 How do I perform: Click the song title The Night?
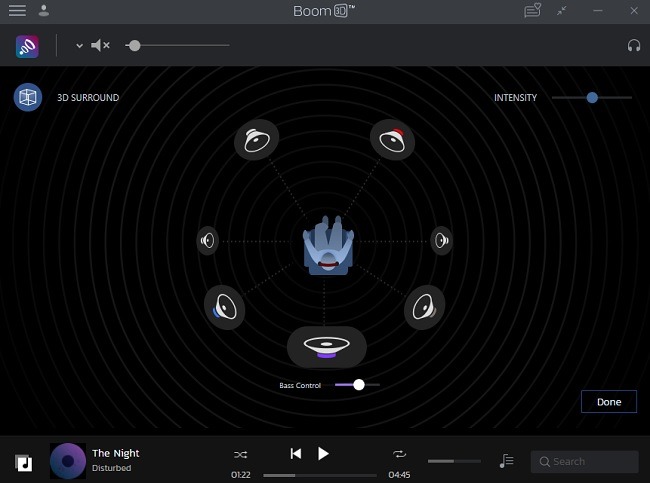pyautogui.click(x=116, y=453)
